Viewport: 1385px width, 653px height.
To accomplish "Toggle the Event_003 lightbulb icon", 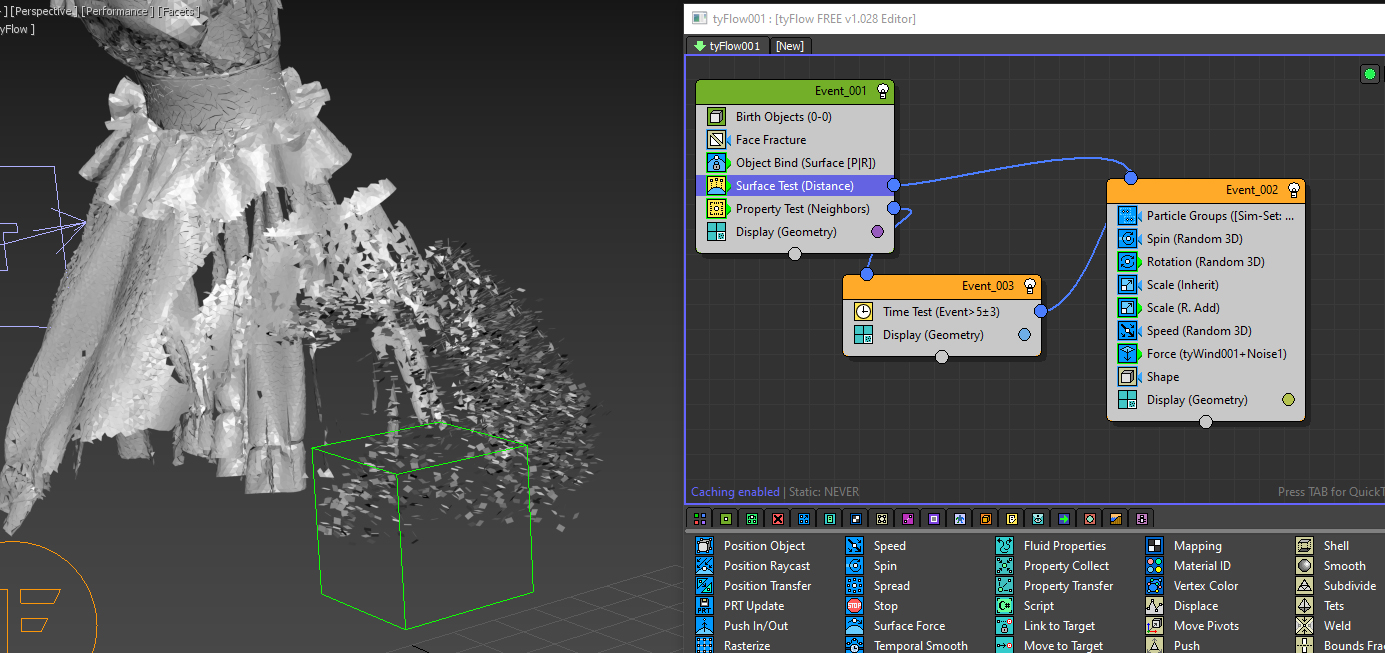I will click(1029, 286).
